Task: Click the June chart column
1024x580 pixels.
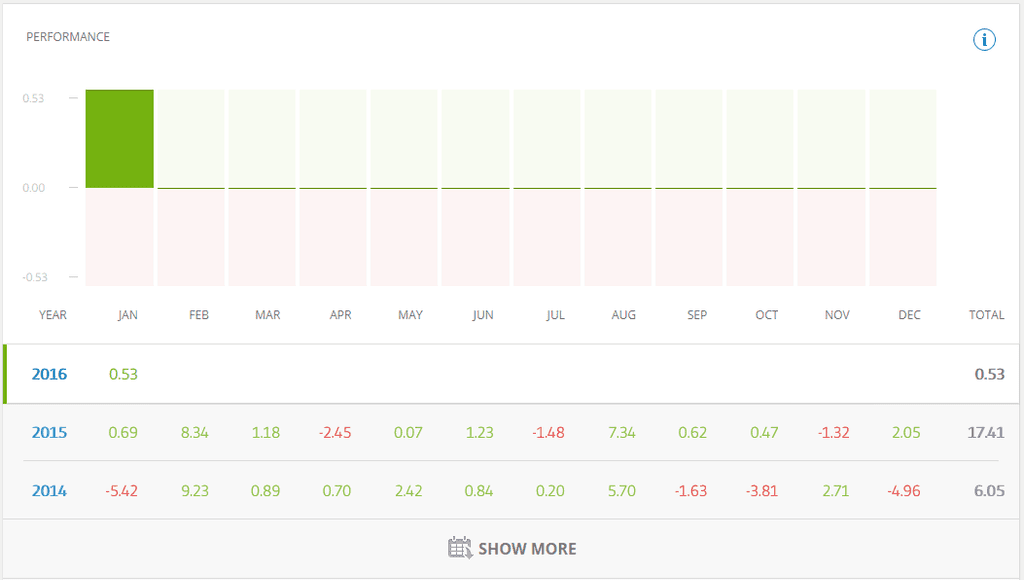Action: [475, 188]
